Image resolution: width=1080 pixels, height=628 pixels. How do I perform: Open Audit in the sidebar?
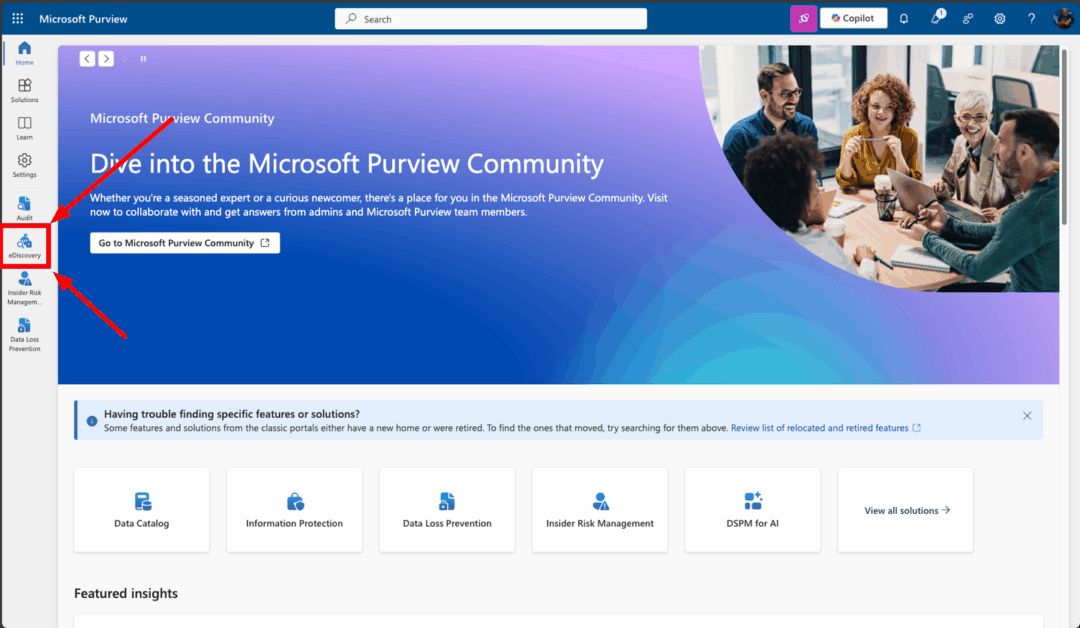25,208
